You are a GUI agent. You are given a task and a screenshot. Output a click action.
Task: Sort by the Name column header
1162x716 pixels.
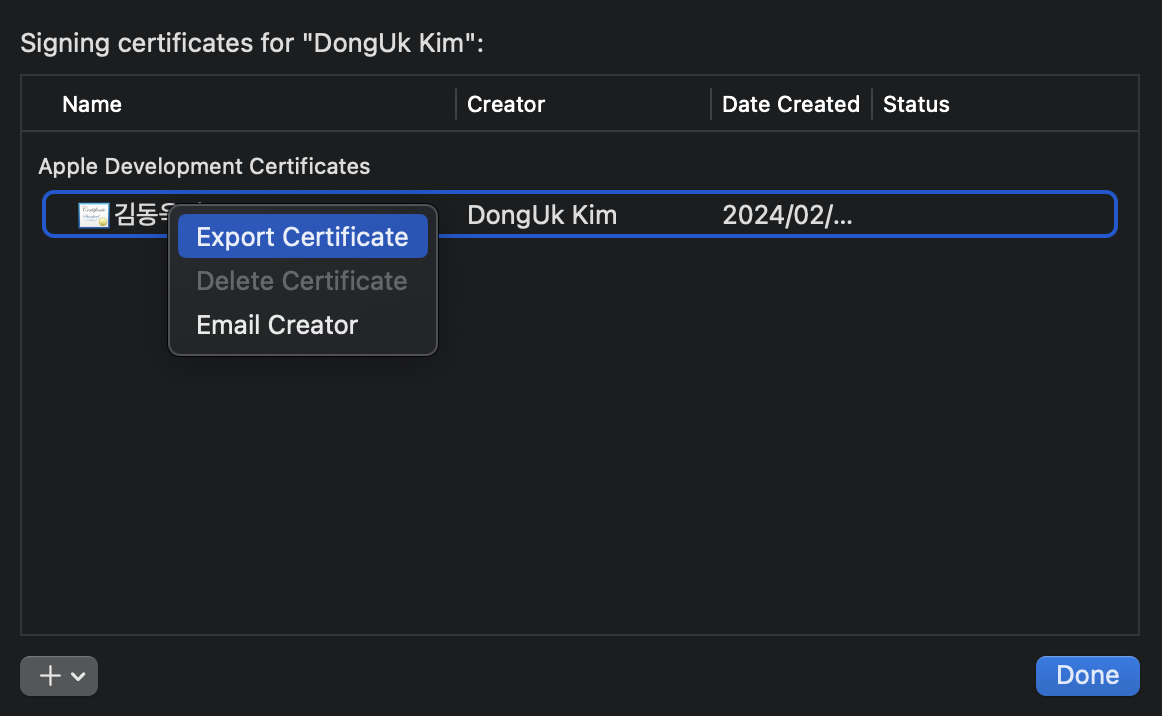pyautogui.click(x=92, y=105)
